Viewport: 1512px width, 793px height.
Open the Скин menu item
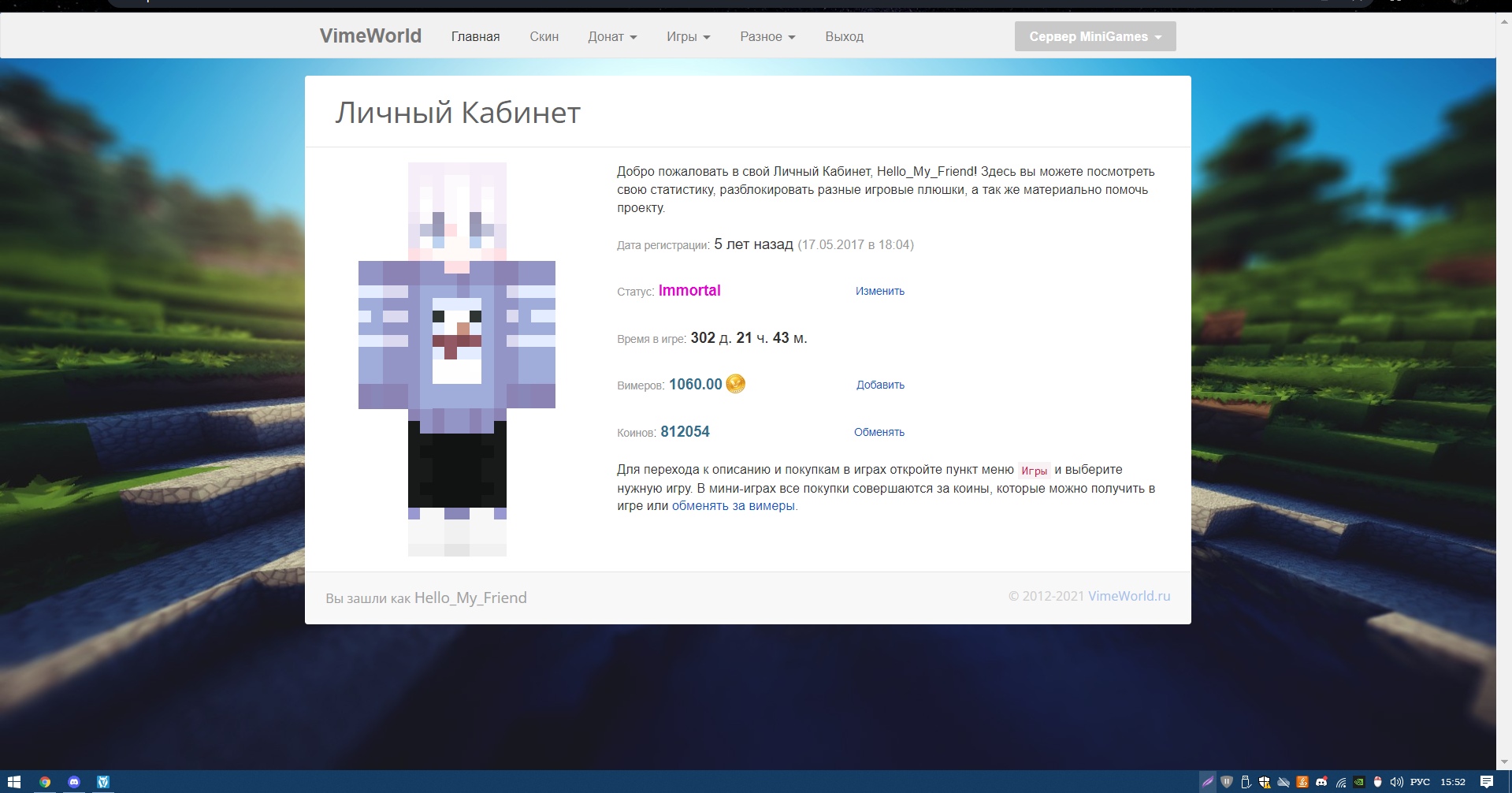point(544,36)
